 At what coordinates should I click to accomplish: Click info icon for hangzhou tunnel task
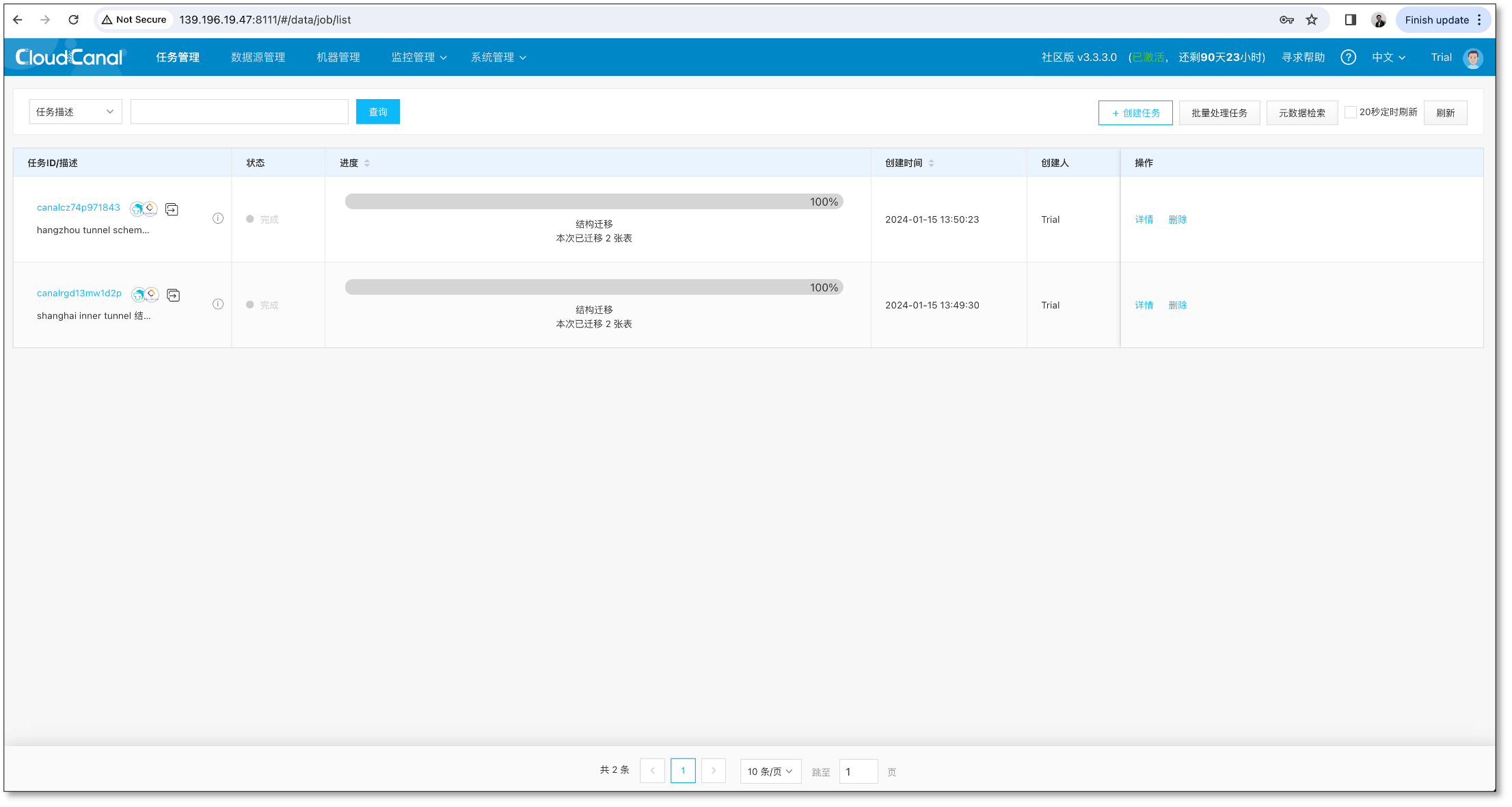[218, 219]
